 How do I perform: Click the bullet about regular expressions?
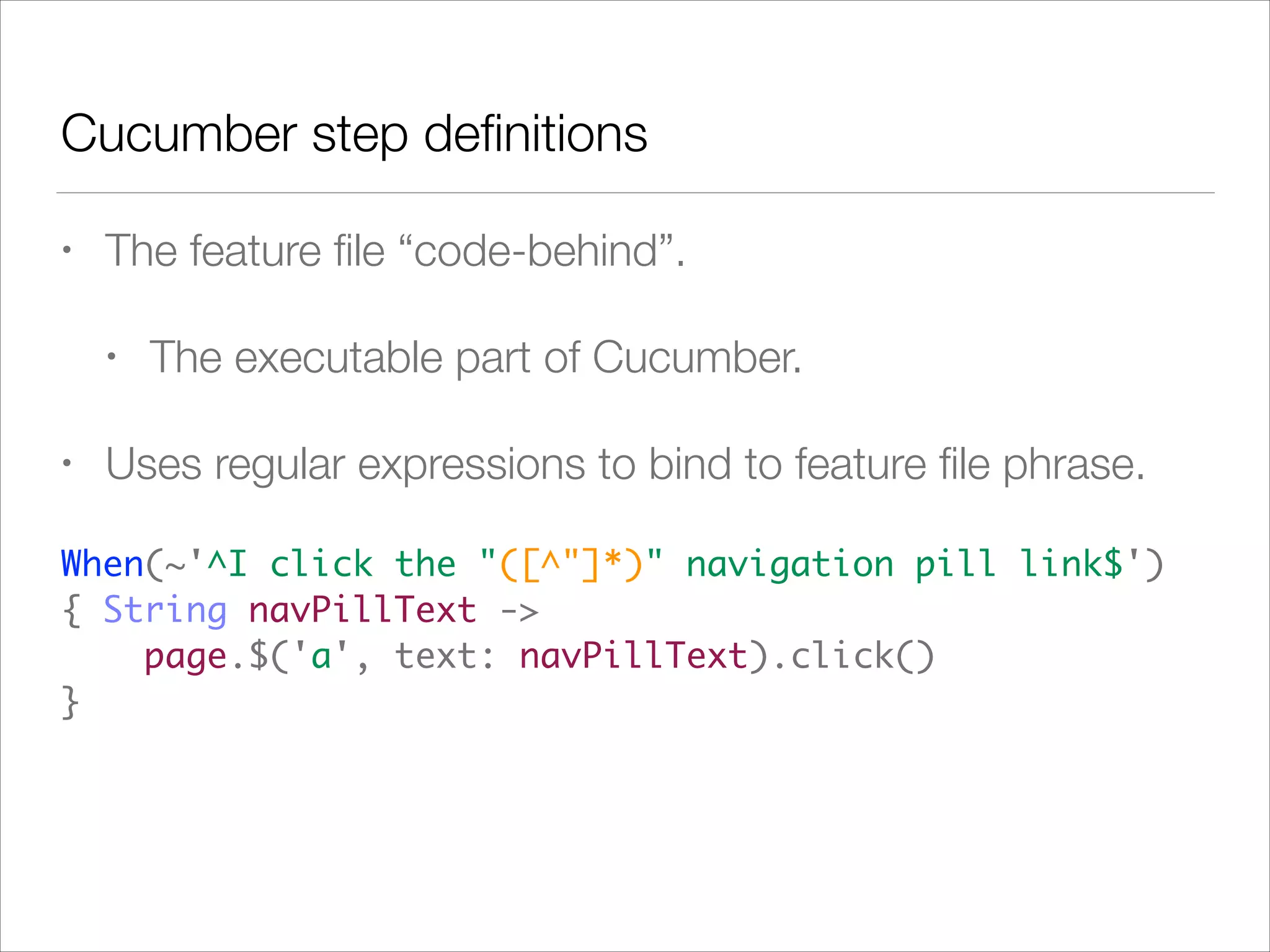(624, 464)
